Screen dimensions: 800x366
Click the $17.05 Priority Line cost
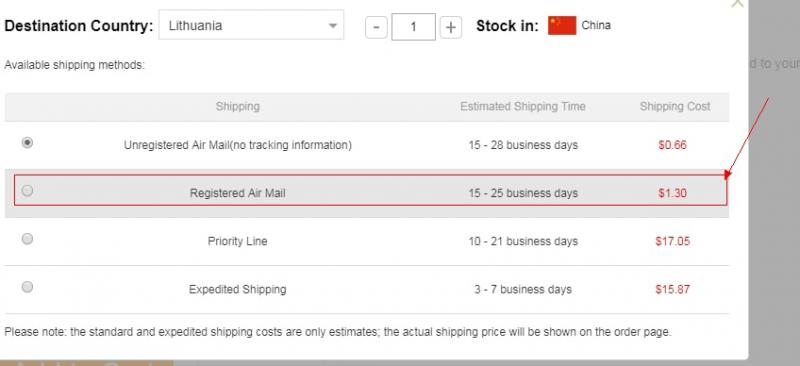tap(672, 241)
